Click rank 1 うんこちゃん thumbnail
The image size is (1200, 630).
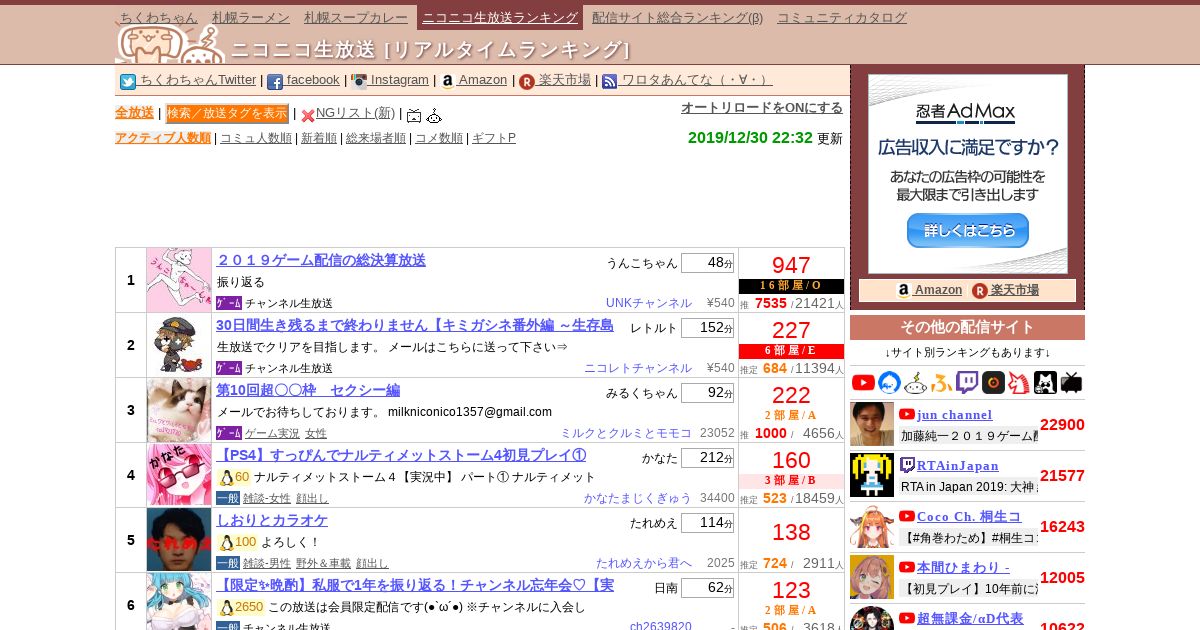[179, 280]
